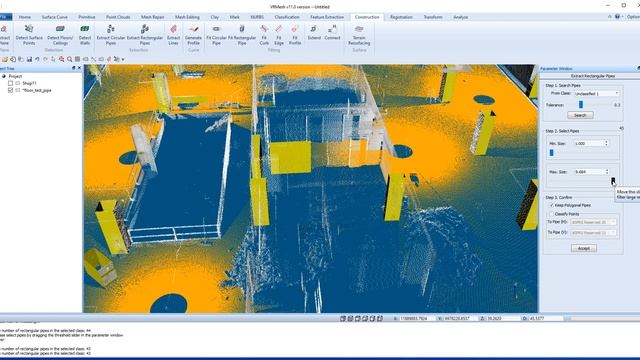Click the open folder quick-toolbar icon
The height and width of the screenshot is (360, 640).
(5, 59)
